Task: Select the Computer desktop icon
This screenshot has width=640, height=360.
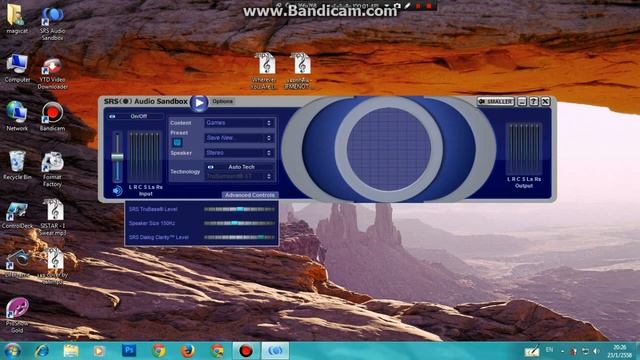Action: point(17,68)
